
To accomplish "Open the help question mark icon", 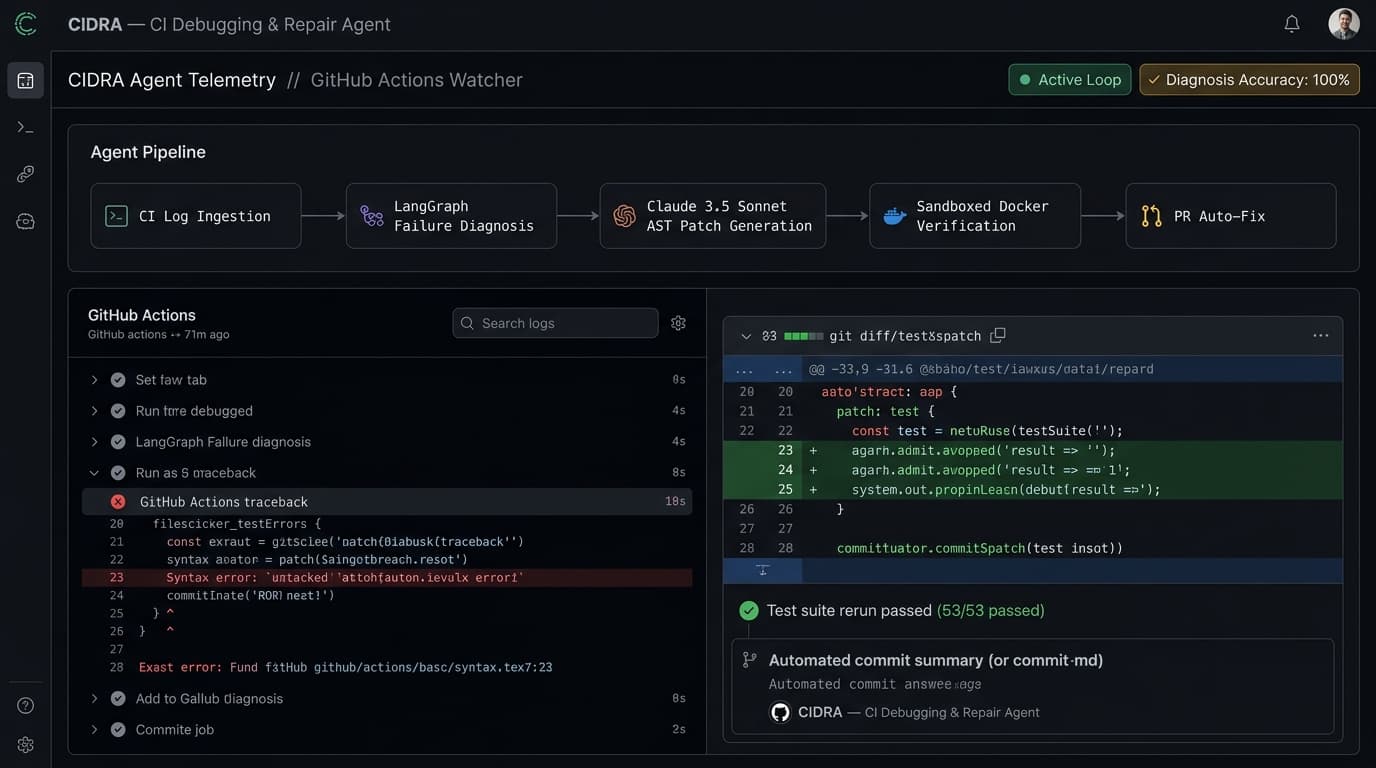I will click(x=26, y=705).
